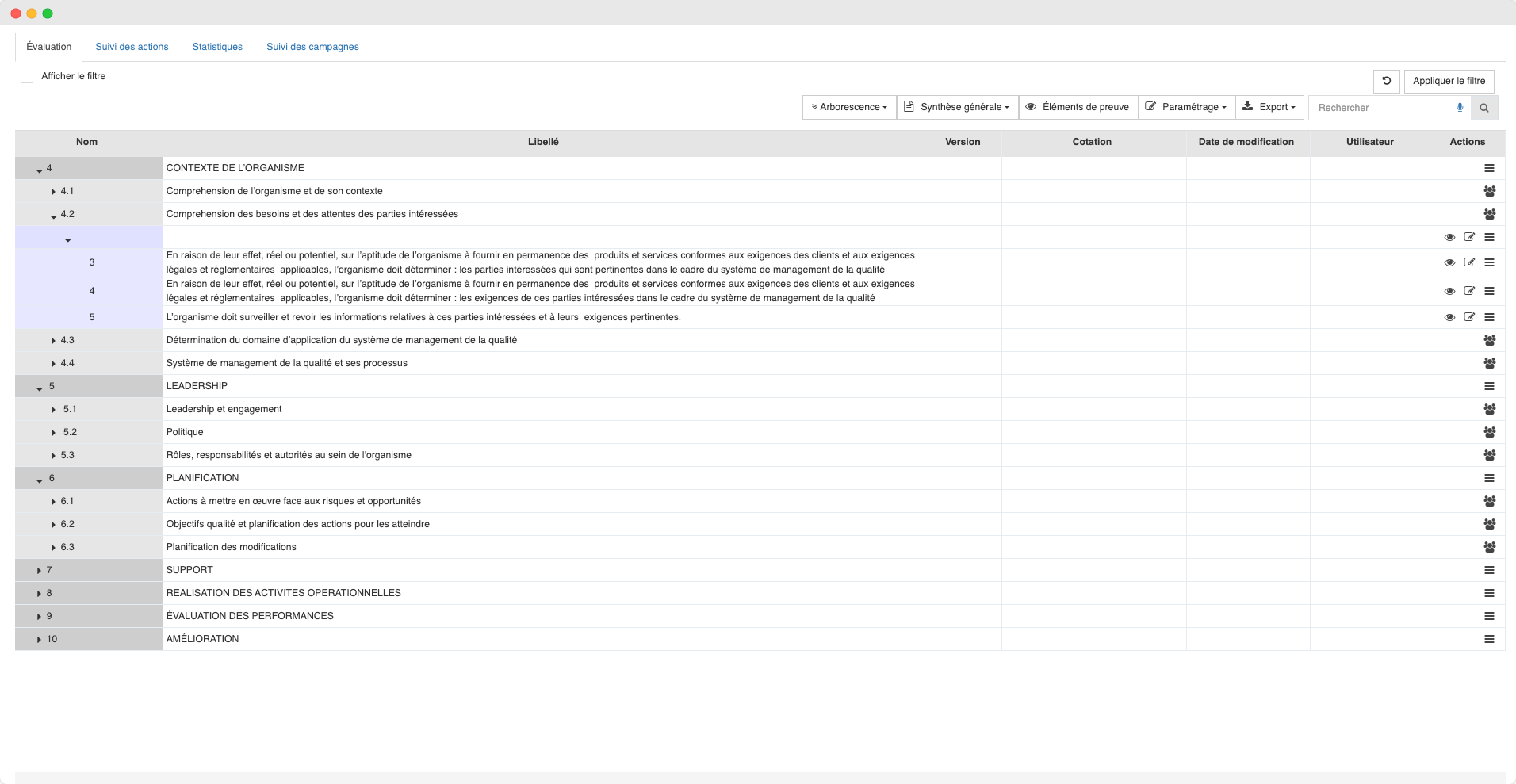Click users group icon for row 5.1
1516x784 pixels.
point(1489,409)
